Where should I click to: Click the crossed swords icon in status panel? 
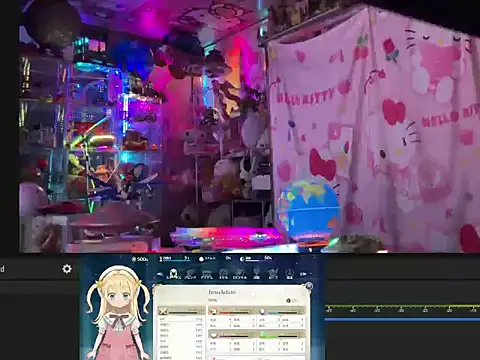point(163,311)
